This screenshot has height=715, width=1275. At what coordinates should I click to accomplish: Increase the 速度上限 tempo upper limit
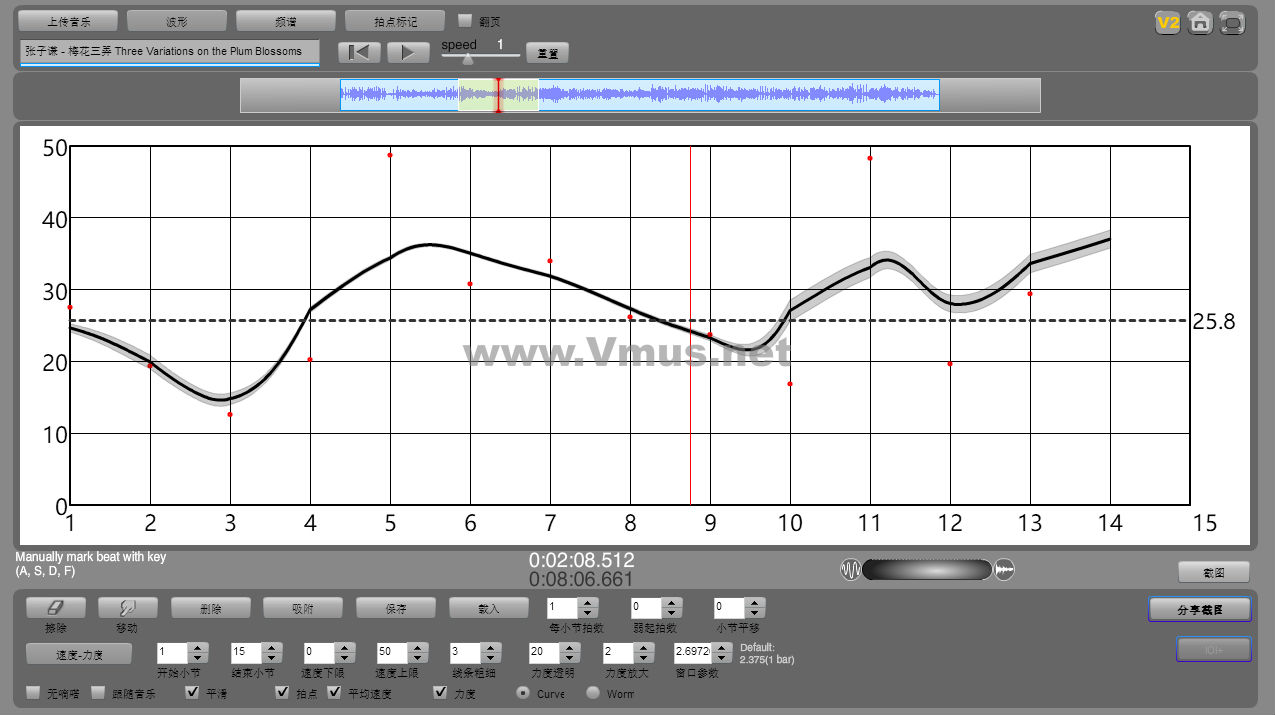416,648
